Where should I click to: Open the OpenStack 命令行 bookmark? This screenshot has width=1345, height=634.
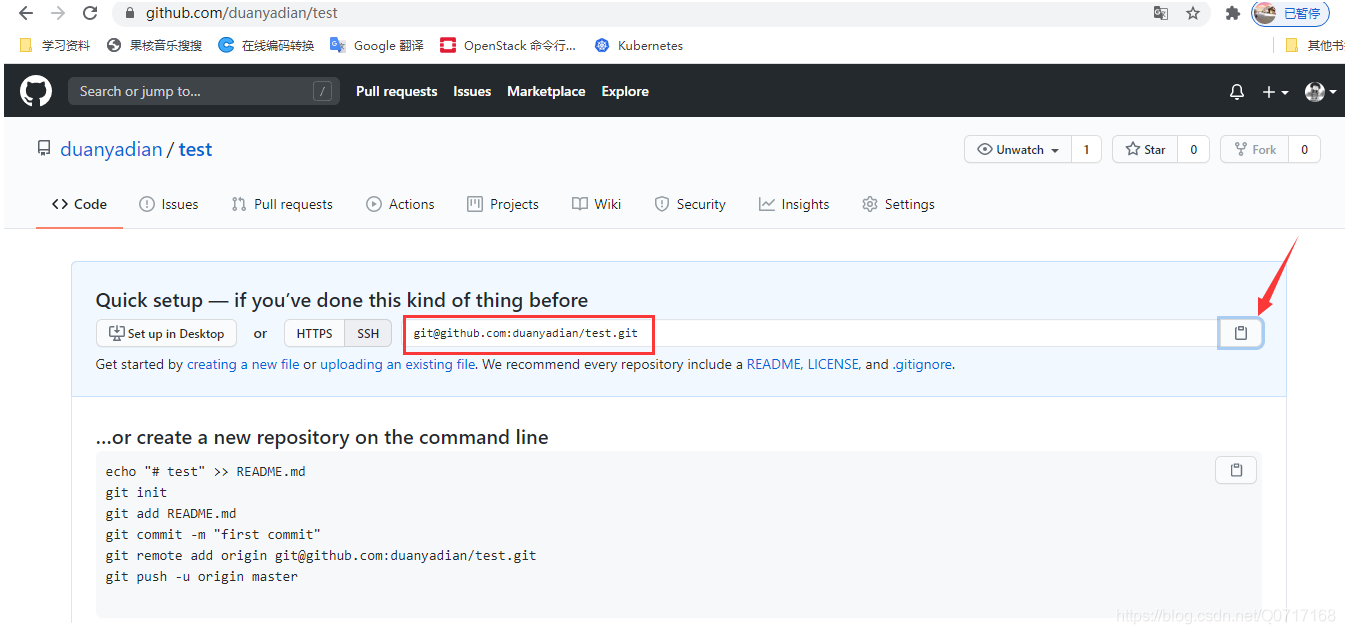(508, 45)
